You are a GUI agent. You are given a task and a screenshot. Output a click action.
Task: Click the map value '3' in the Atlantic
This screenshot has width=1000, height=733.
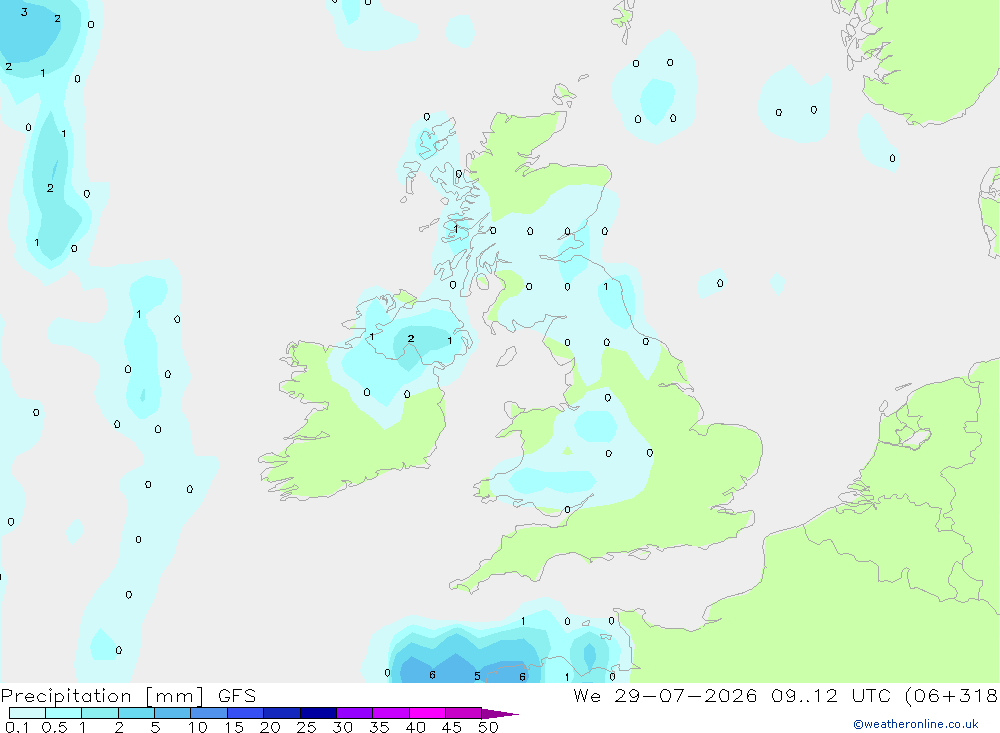(24, 12)
